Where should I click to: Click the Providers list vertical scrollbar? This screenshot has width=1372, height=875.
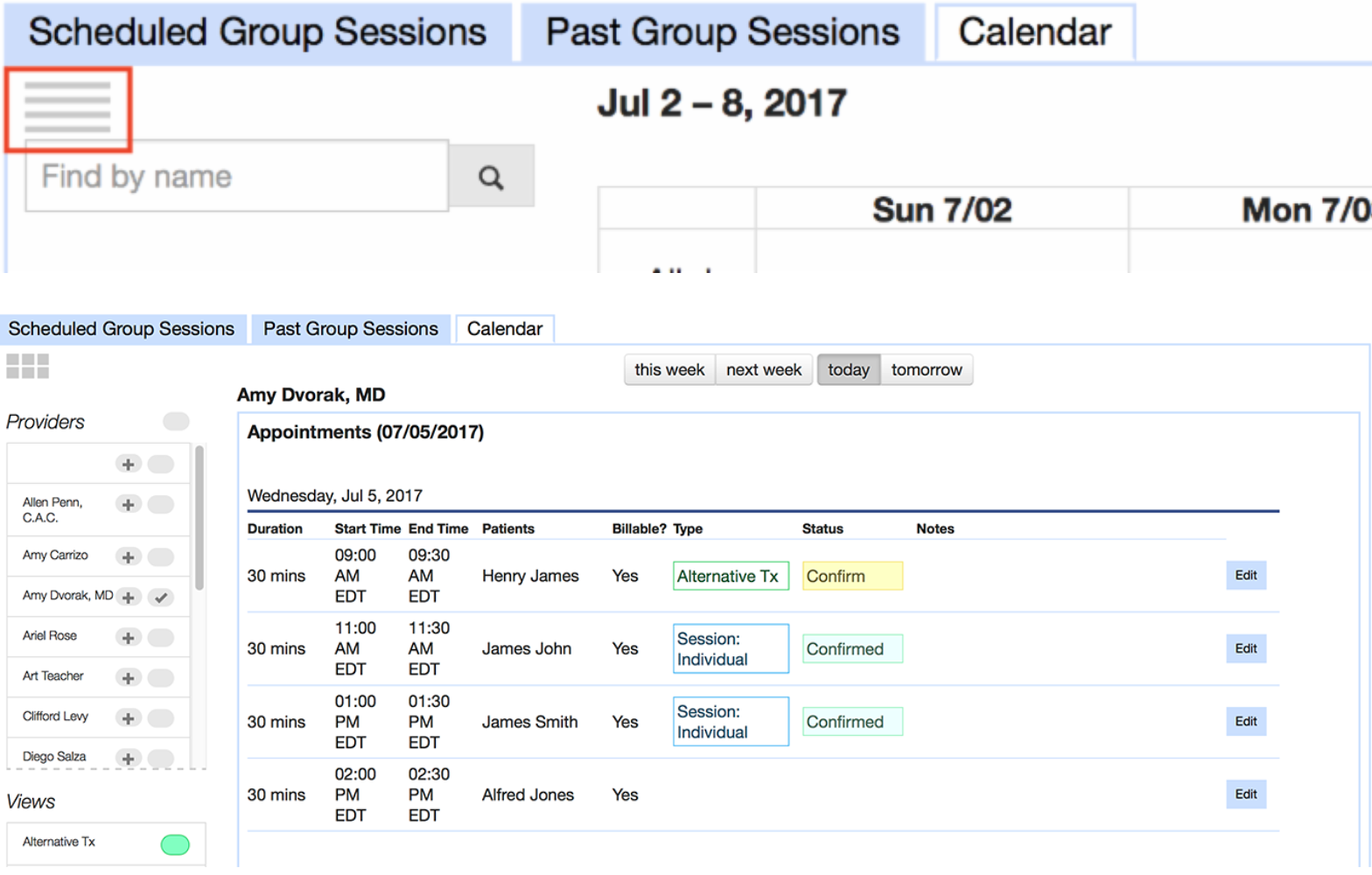coord(199,518)
